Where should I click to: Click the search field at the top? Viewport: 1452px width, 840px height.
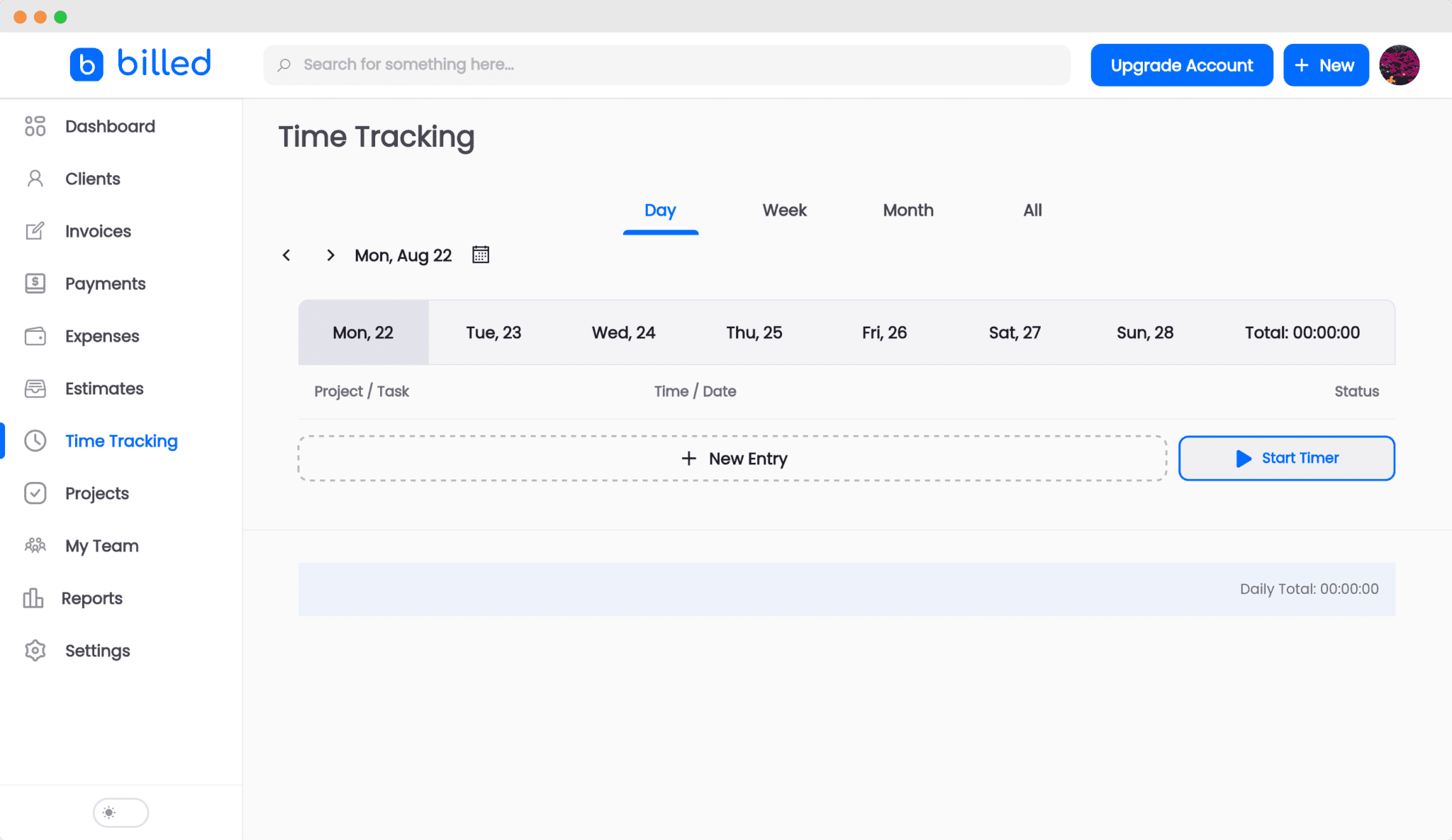coord(667,65)
